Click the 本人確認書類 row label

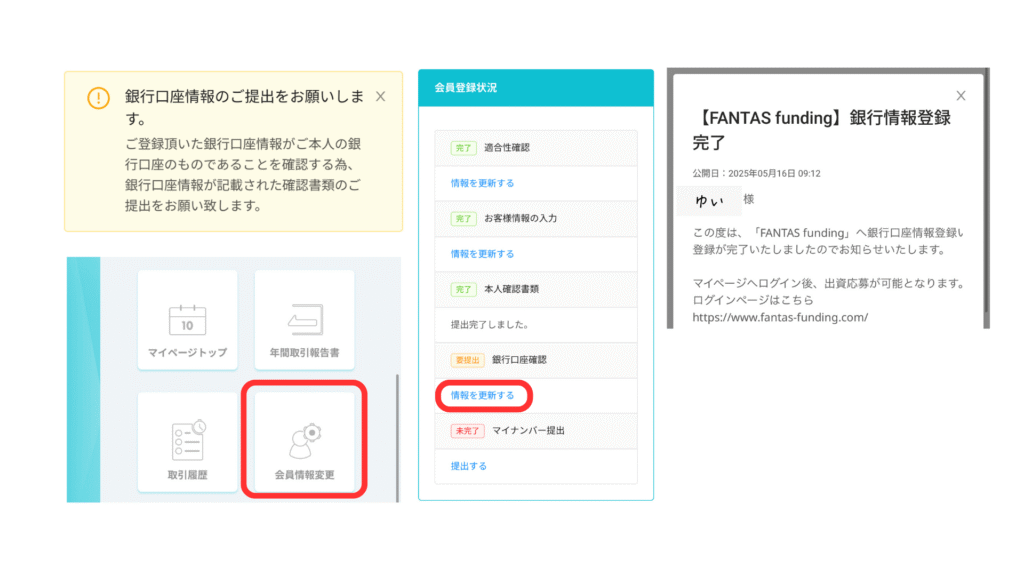tap(511, 289)
